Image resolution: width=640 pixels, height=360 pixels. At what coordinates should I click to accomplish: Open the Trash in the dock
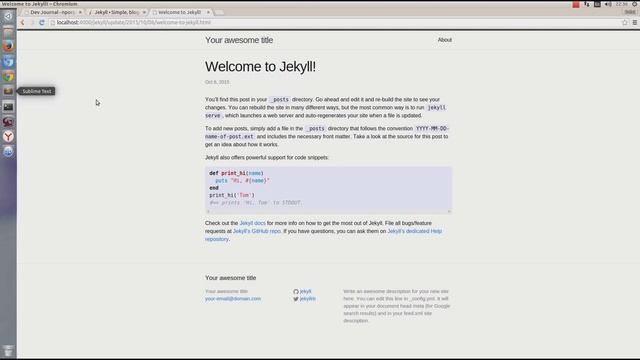pyautogui.click(x=8, y=351)
